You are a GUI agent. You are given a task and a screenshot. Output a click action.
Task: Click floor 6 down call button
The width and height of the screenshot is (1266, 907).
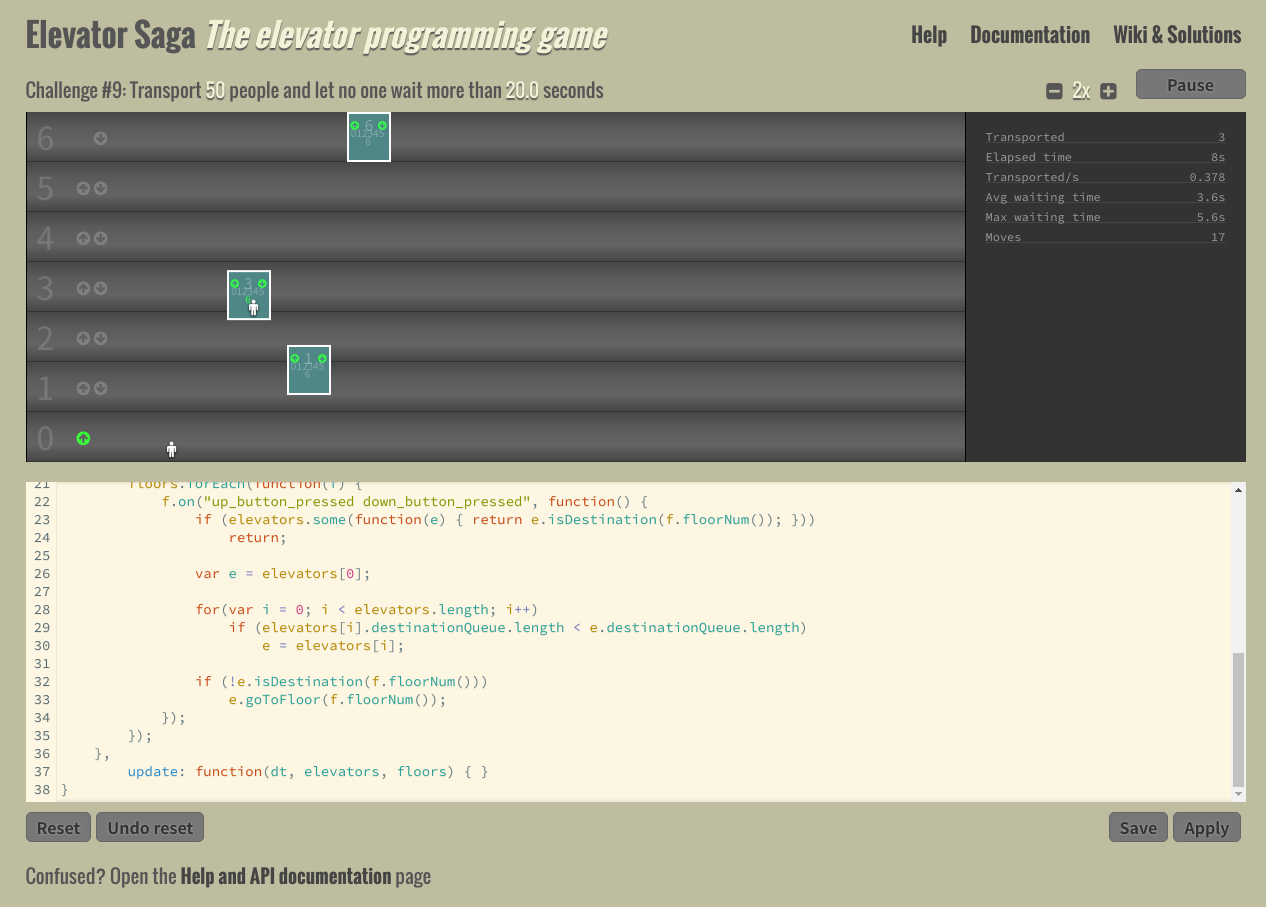coord(101,138)
